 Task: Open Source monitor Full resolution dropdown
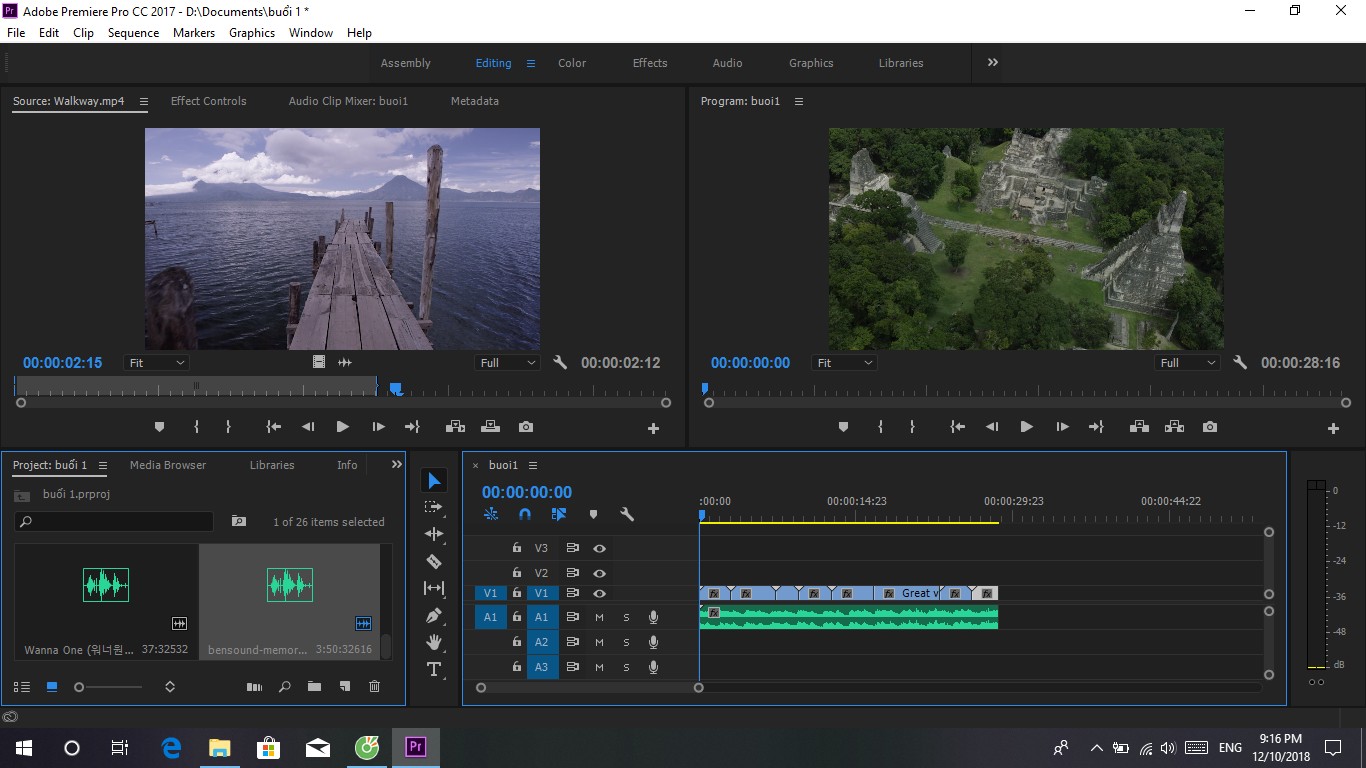tap(507, 363)
